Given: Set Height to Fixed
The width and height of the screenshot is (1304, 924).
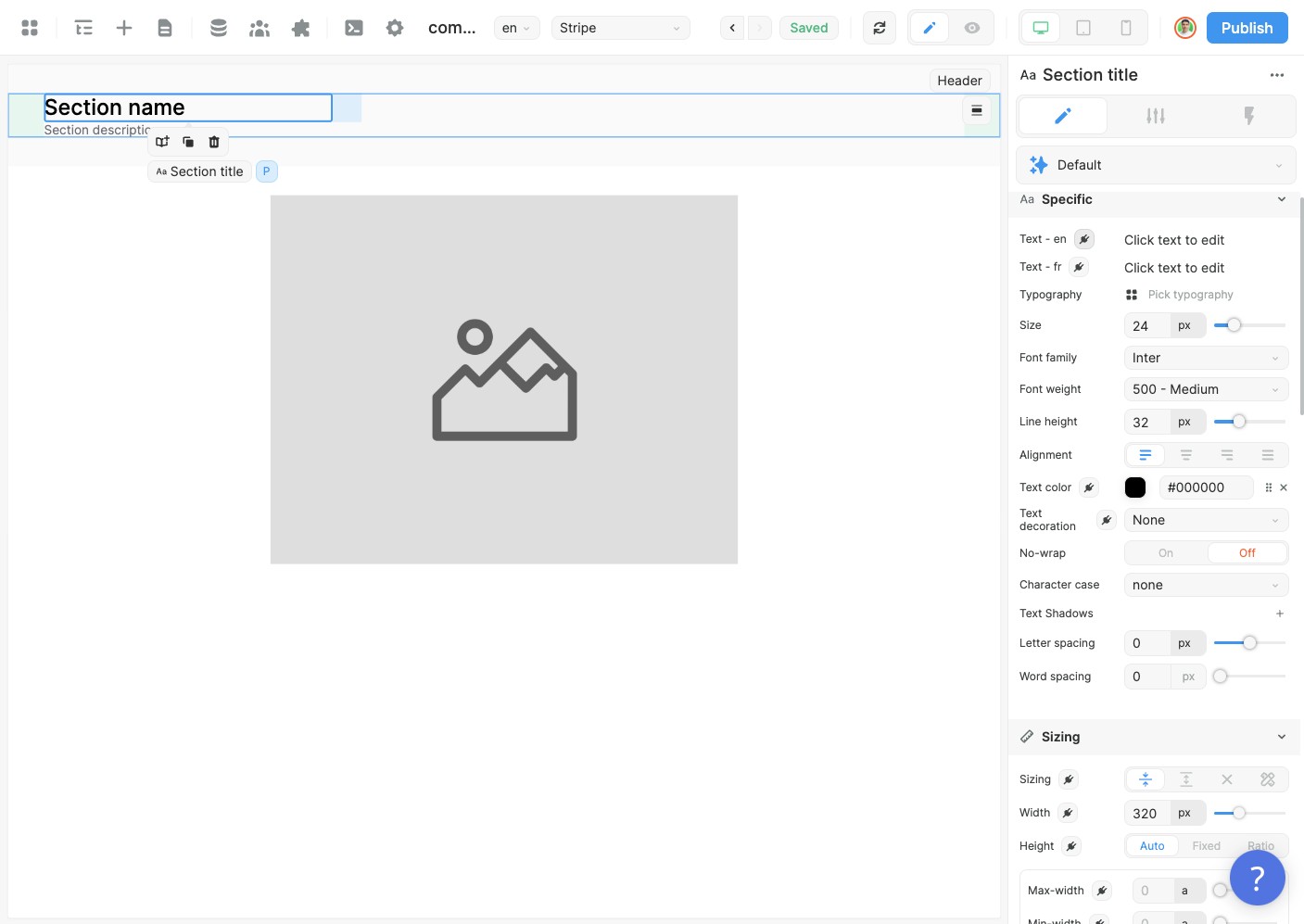Looking at the screenshot, I should 1206,846.
